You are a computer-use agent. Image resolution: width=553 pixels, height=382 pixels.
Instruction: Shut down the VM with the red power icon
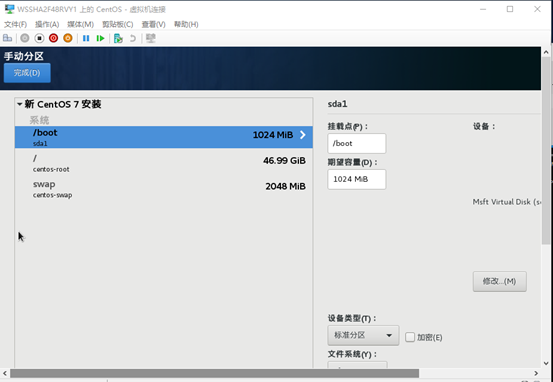tap(54, 38)
